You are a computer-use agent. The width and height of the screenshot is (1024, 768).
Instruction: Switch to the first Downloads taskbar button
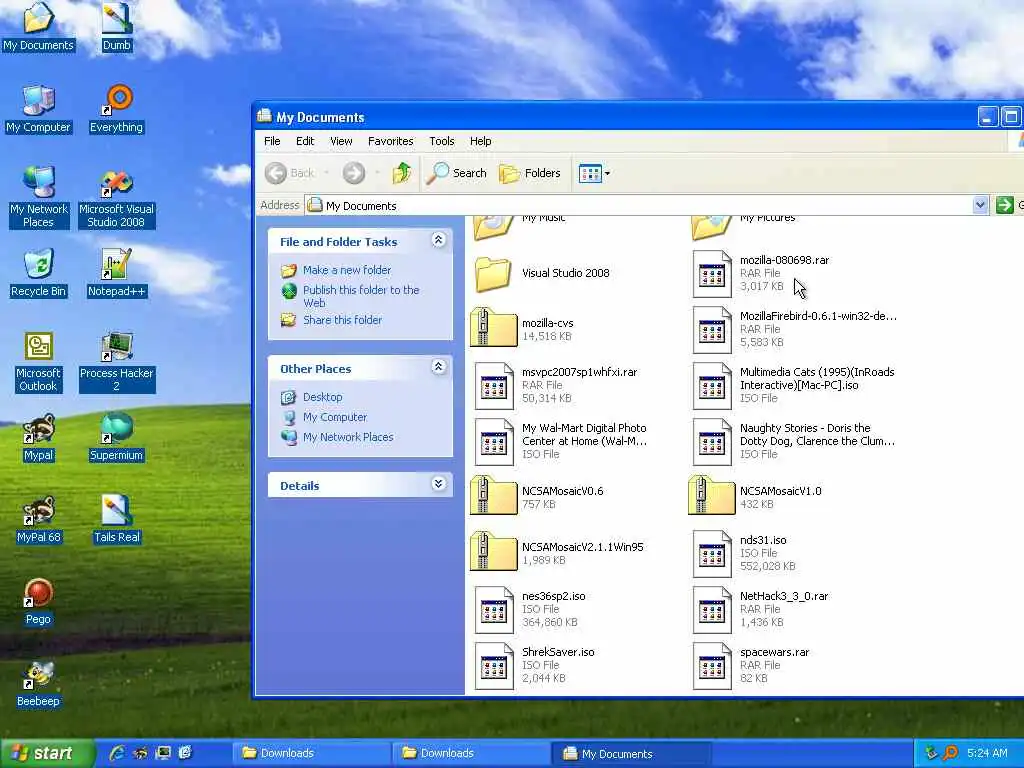tap(310, 753)
